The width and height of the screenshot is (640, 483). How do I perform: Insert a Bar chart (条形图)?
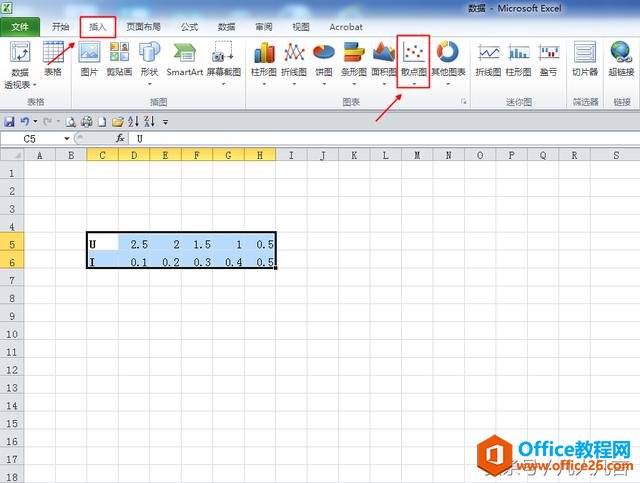point(354,63)
